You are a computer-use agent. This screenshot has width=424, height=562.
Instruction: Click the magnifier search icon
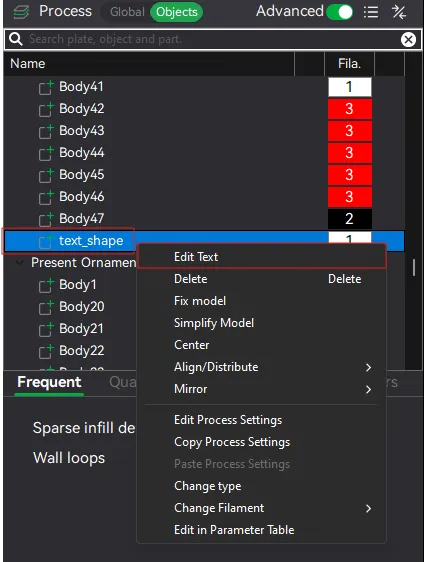click(x=16, y=39)
